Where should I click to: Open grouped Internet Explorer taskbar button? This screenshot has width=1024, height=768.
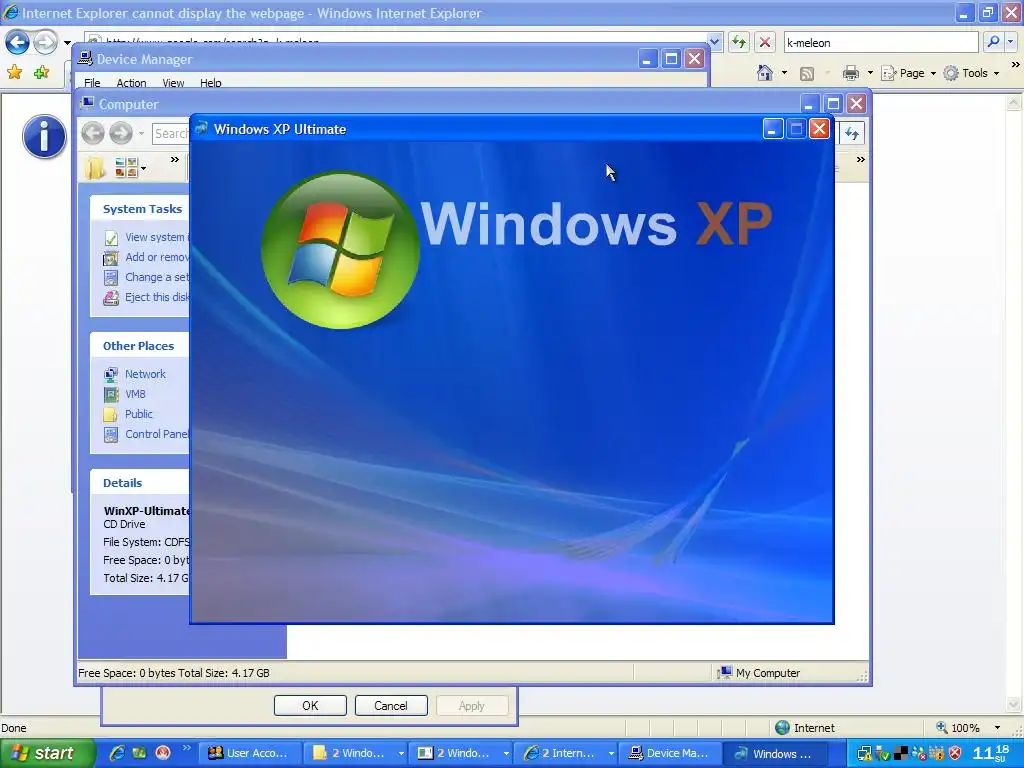(x=566, y=754)
